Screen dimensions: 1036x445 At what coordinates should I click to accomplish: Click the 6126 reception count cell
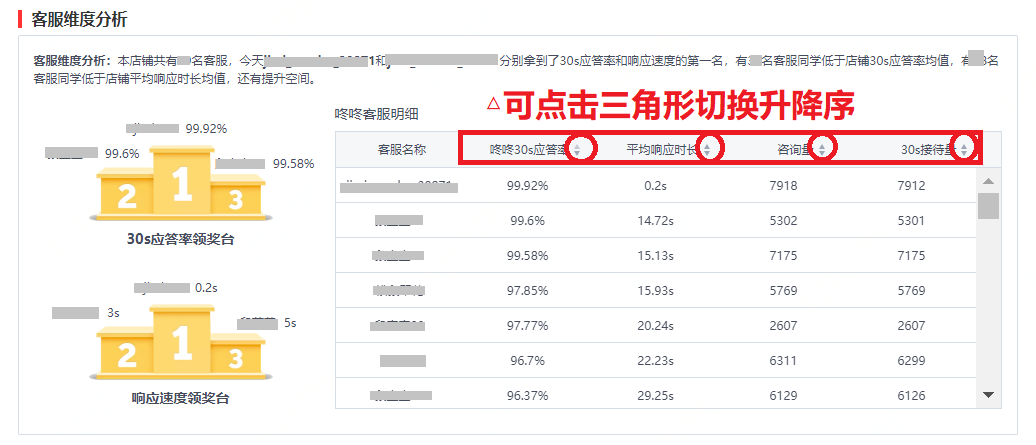(x=911, y=395)
